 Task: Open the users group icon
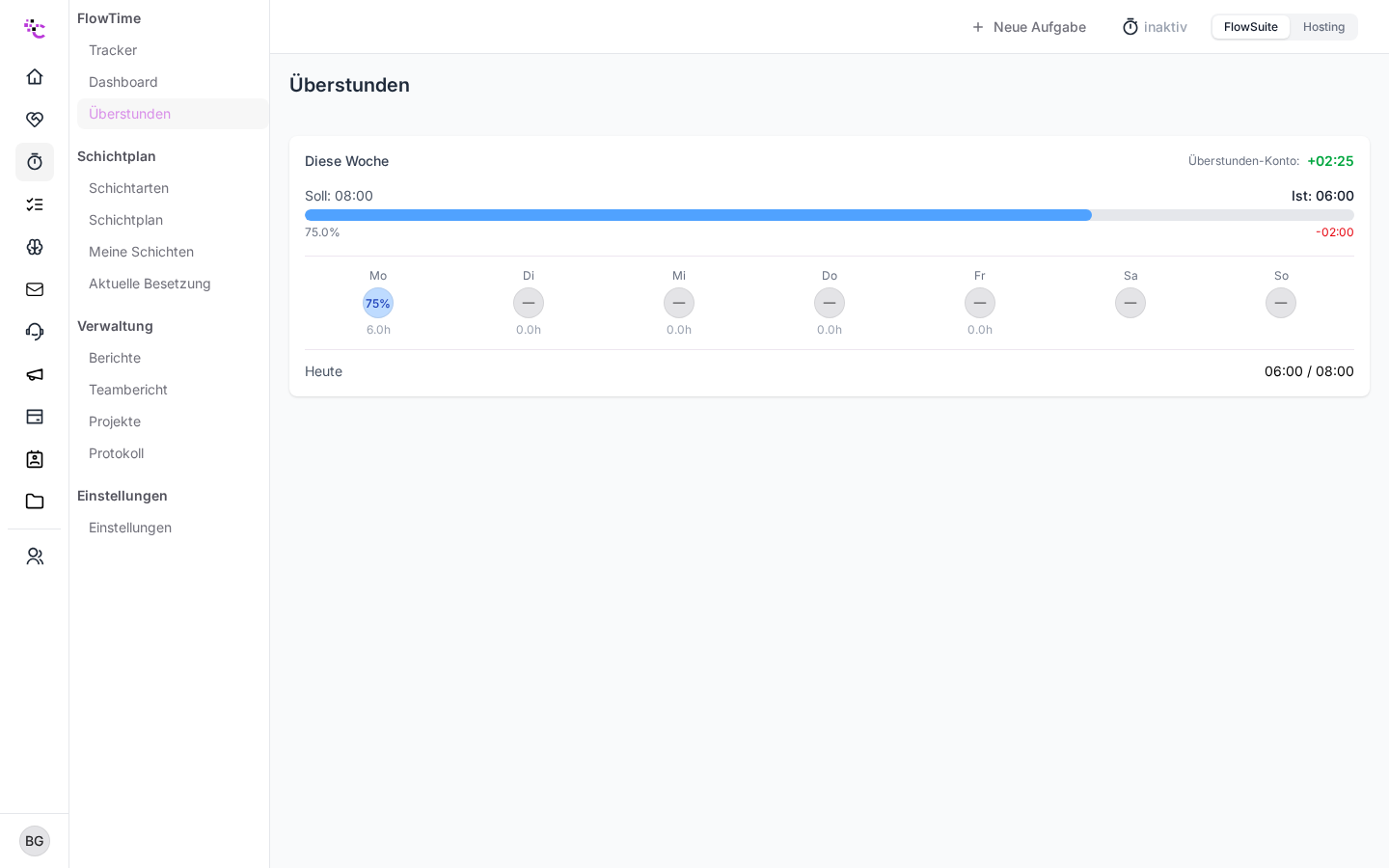point(35,556)
